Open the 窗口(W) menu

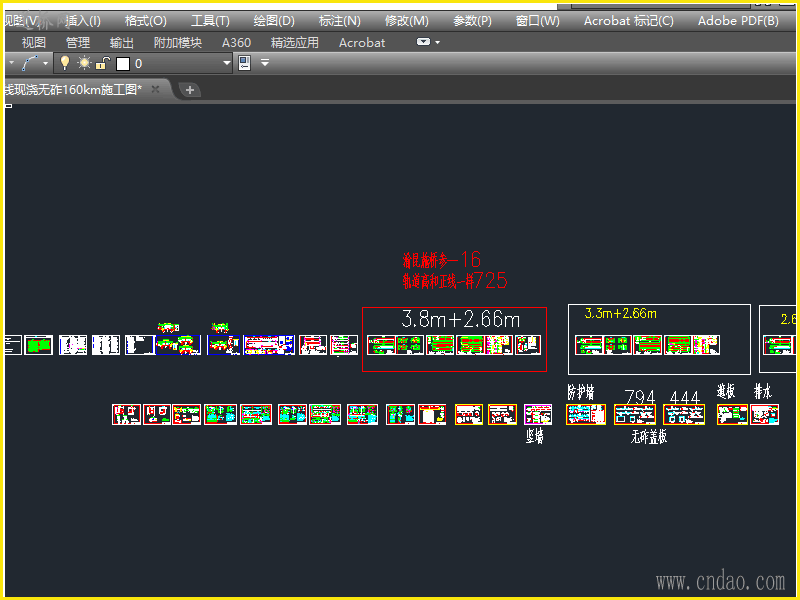coord(538,21)
